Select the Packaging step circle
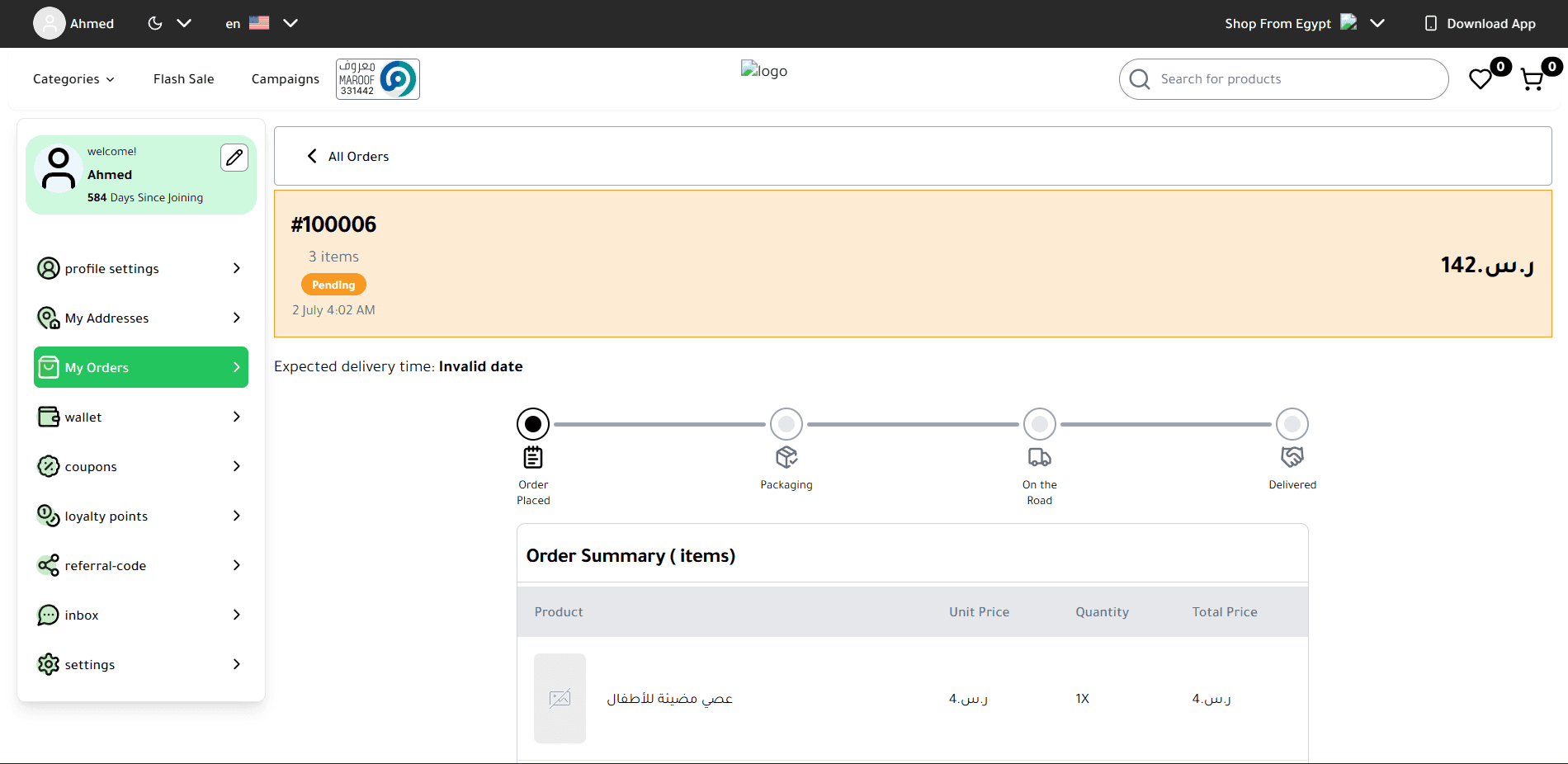The image size is (1568, 764). click(786, 424)
